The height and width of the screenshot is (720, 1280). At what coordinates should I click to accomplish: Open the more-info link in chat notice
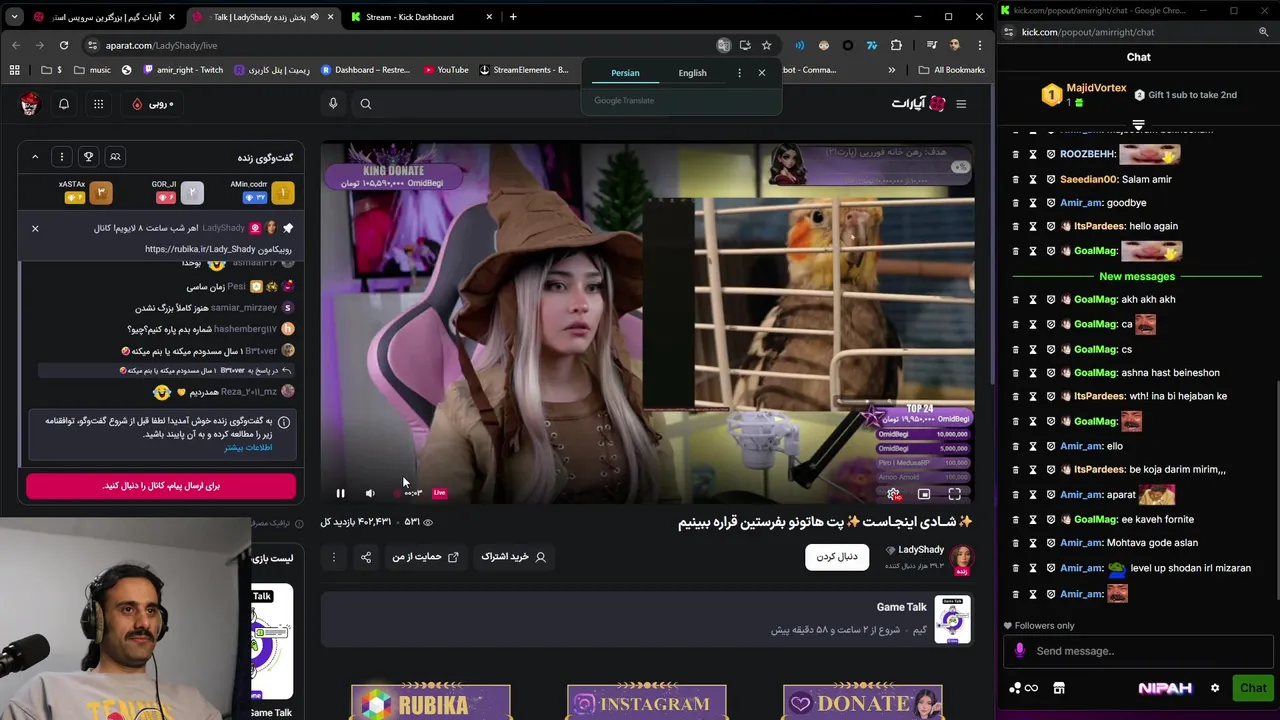pyautogui.click(x=248, y=447)
